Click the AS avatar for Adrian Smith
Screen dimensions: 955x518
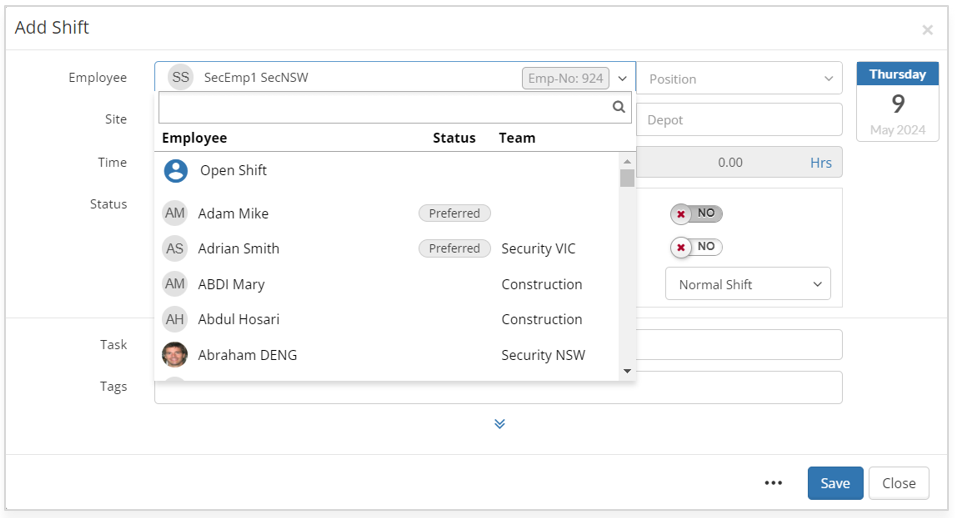pos(175,249)
